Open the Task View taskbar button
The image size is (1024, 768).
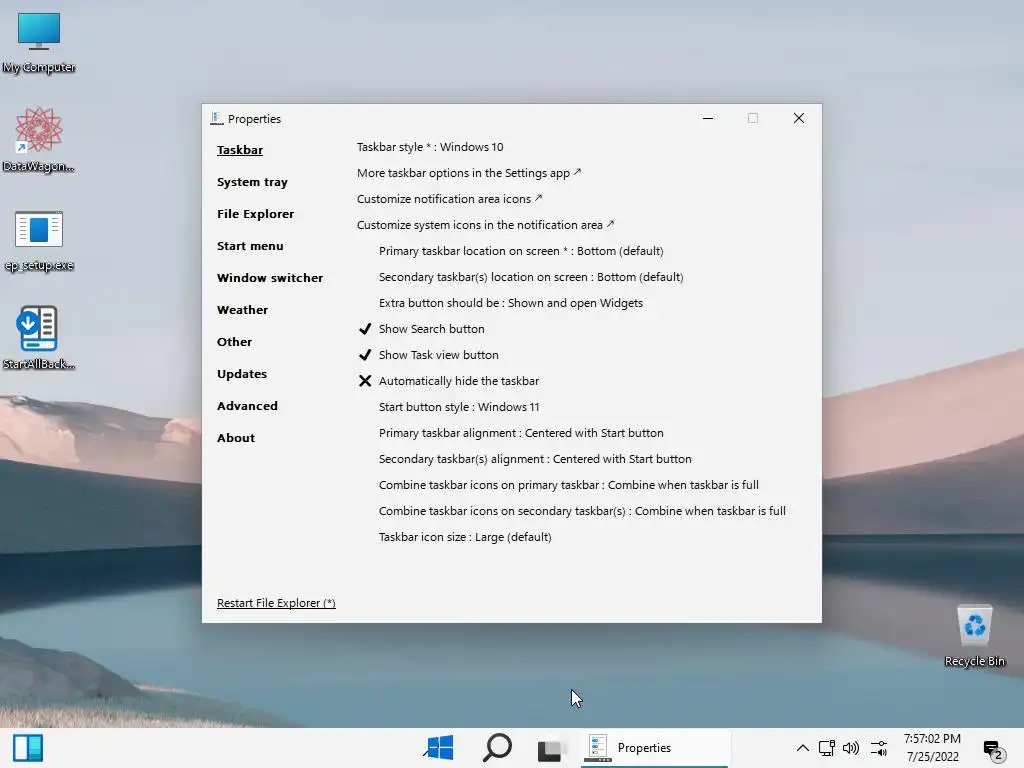point(551,749)
